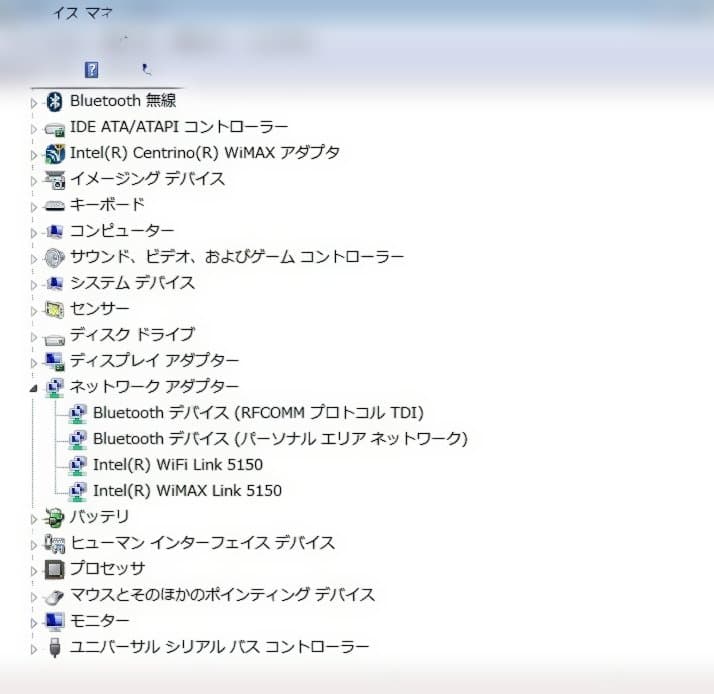This screenshot has width=714, height=694.
Task: Select Intel(R) WiFi Link 5150 entry
Action: point(178,465)
